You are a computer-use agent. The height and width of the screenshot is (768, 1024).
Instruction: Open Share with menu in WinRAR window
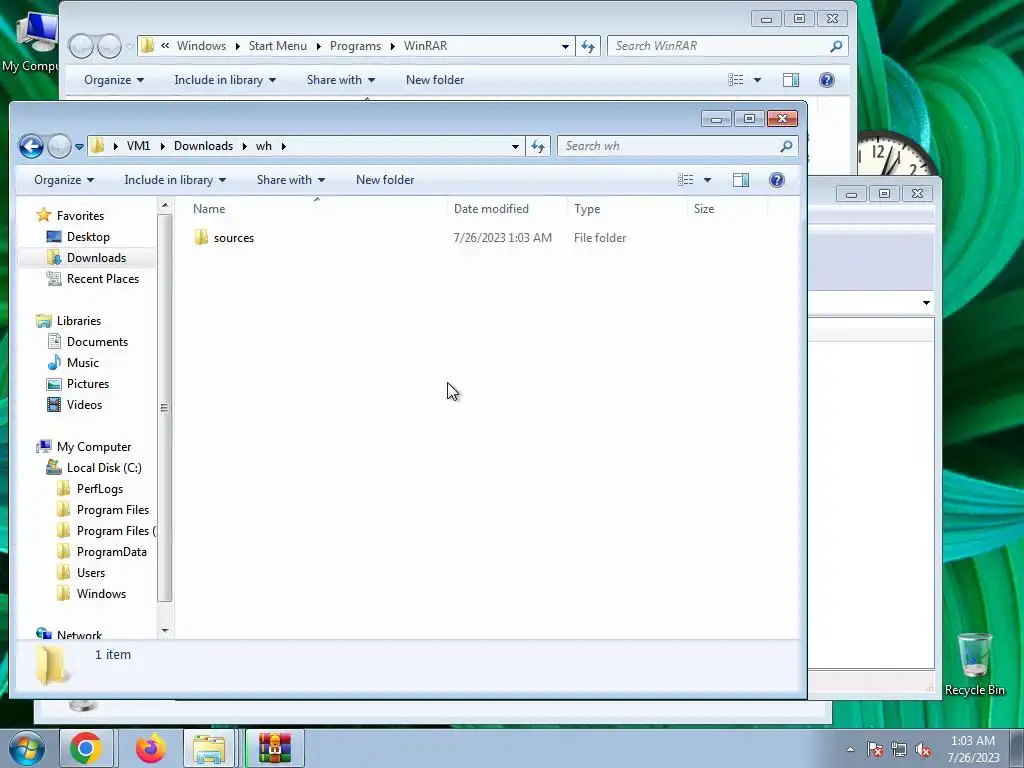pos(341,80)
